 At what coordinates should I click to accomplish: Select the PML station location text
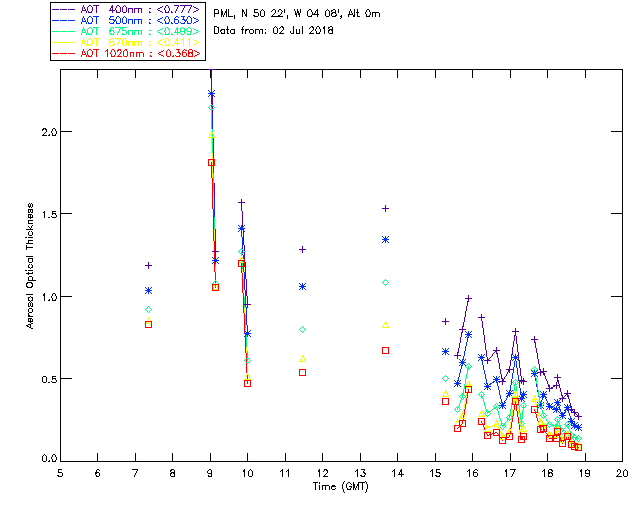click(x=297, y=14)
